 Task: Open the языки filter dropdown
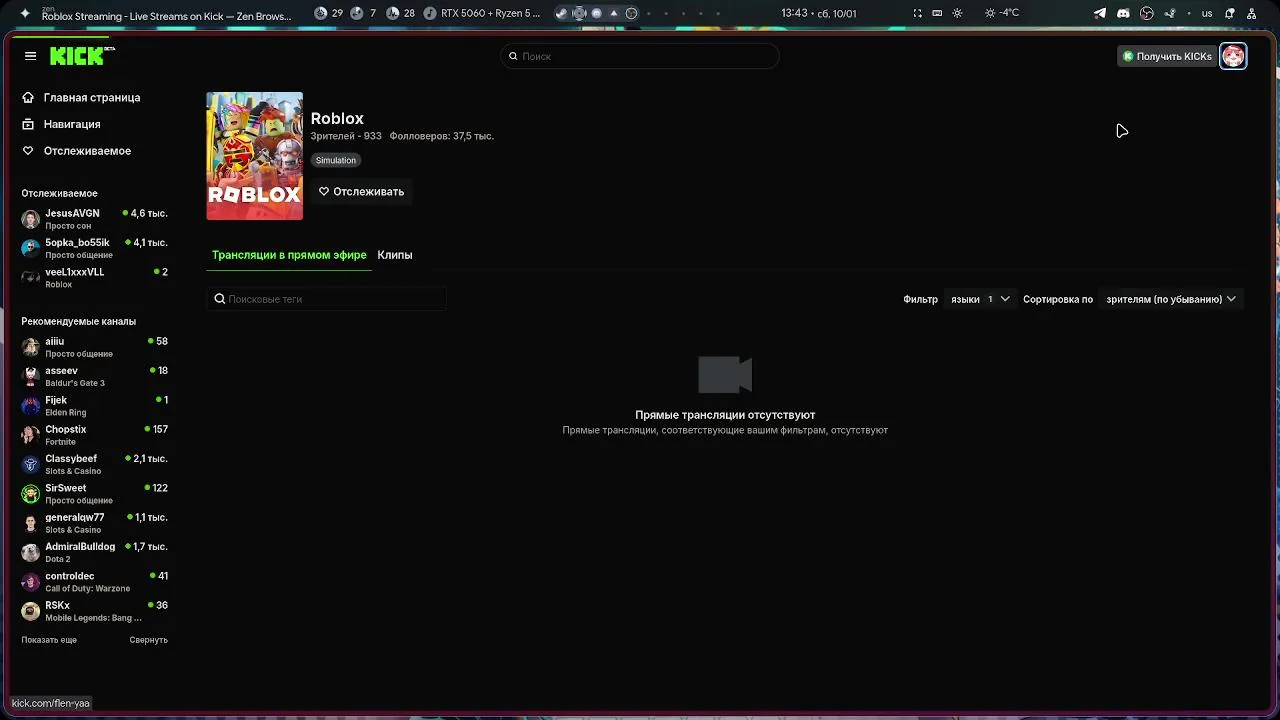click(980, 299)
